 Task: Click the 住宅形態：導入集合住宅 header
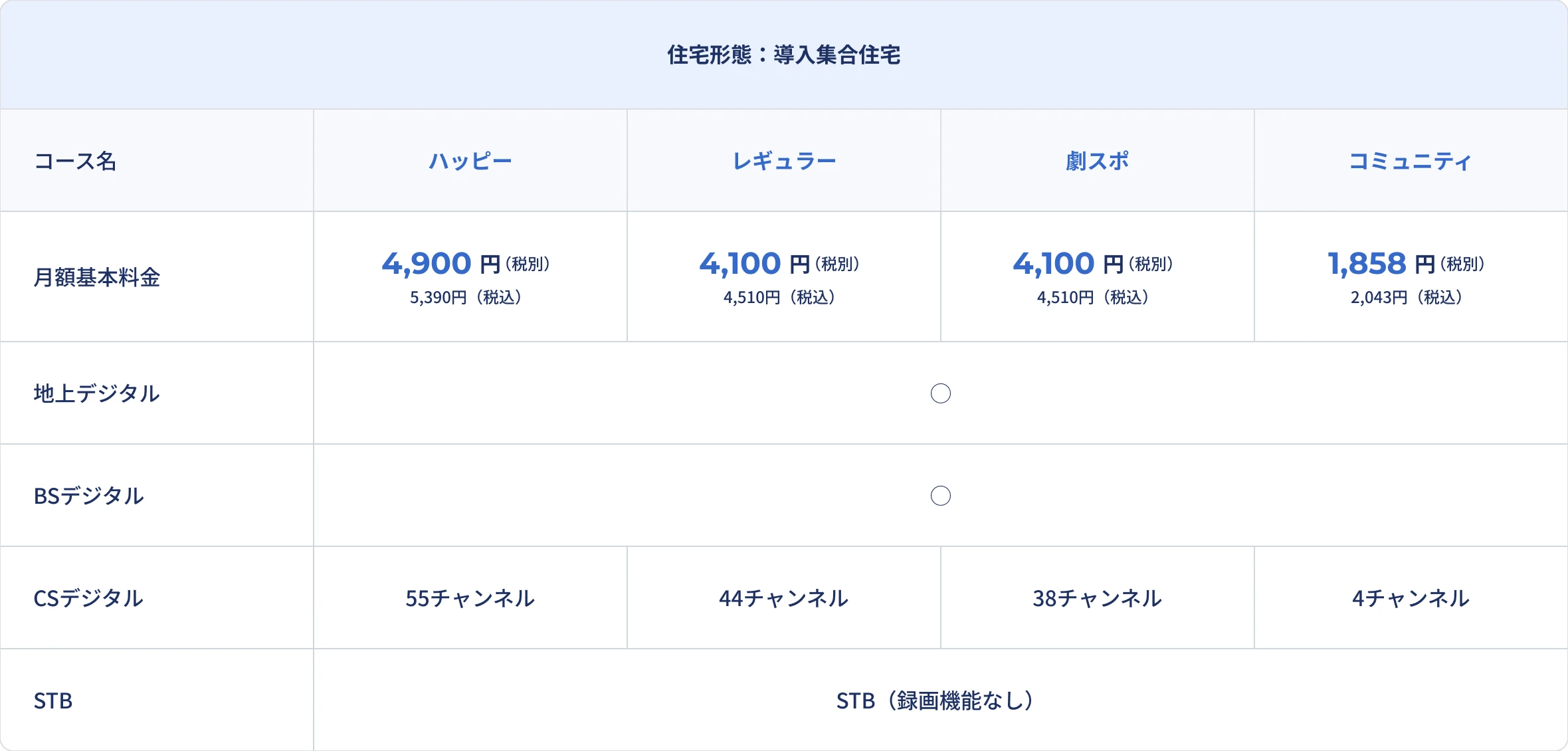784,54
